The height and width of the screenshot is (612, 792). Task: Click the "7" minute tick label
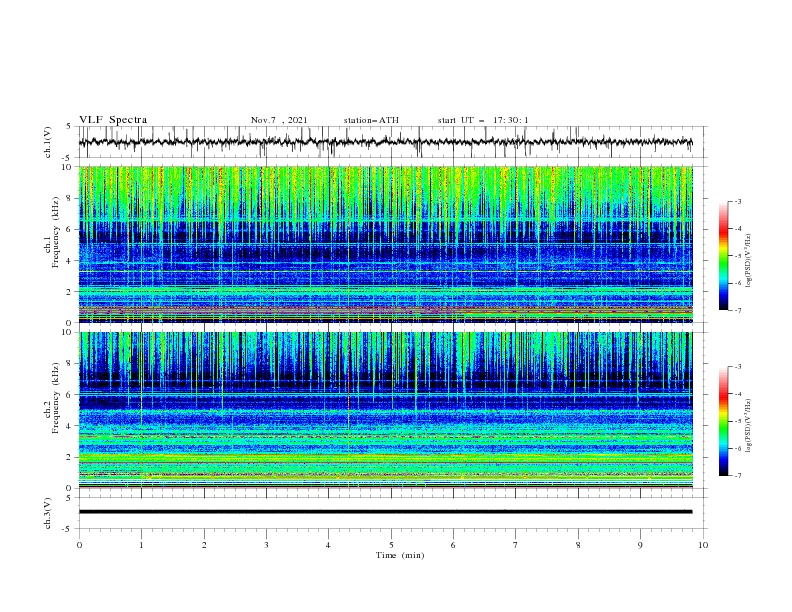point(516,545)
